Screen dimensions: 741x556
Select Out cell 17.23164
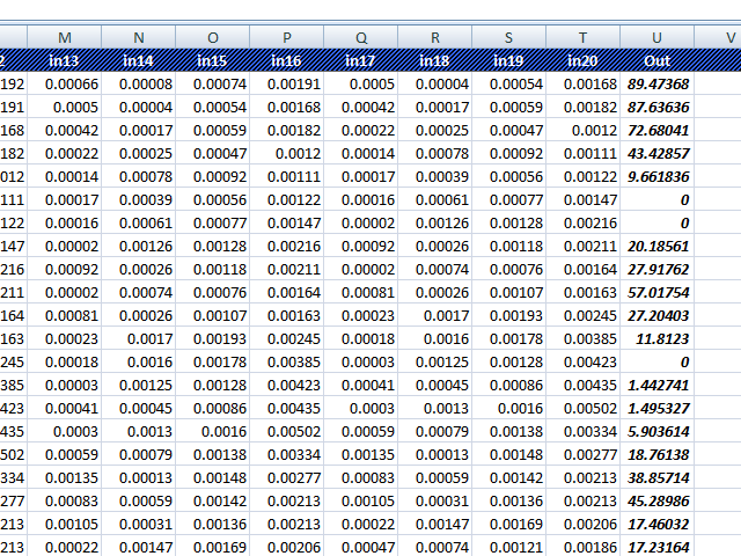(657, 547)
